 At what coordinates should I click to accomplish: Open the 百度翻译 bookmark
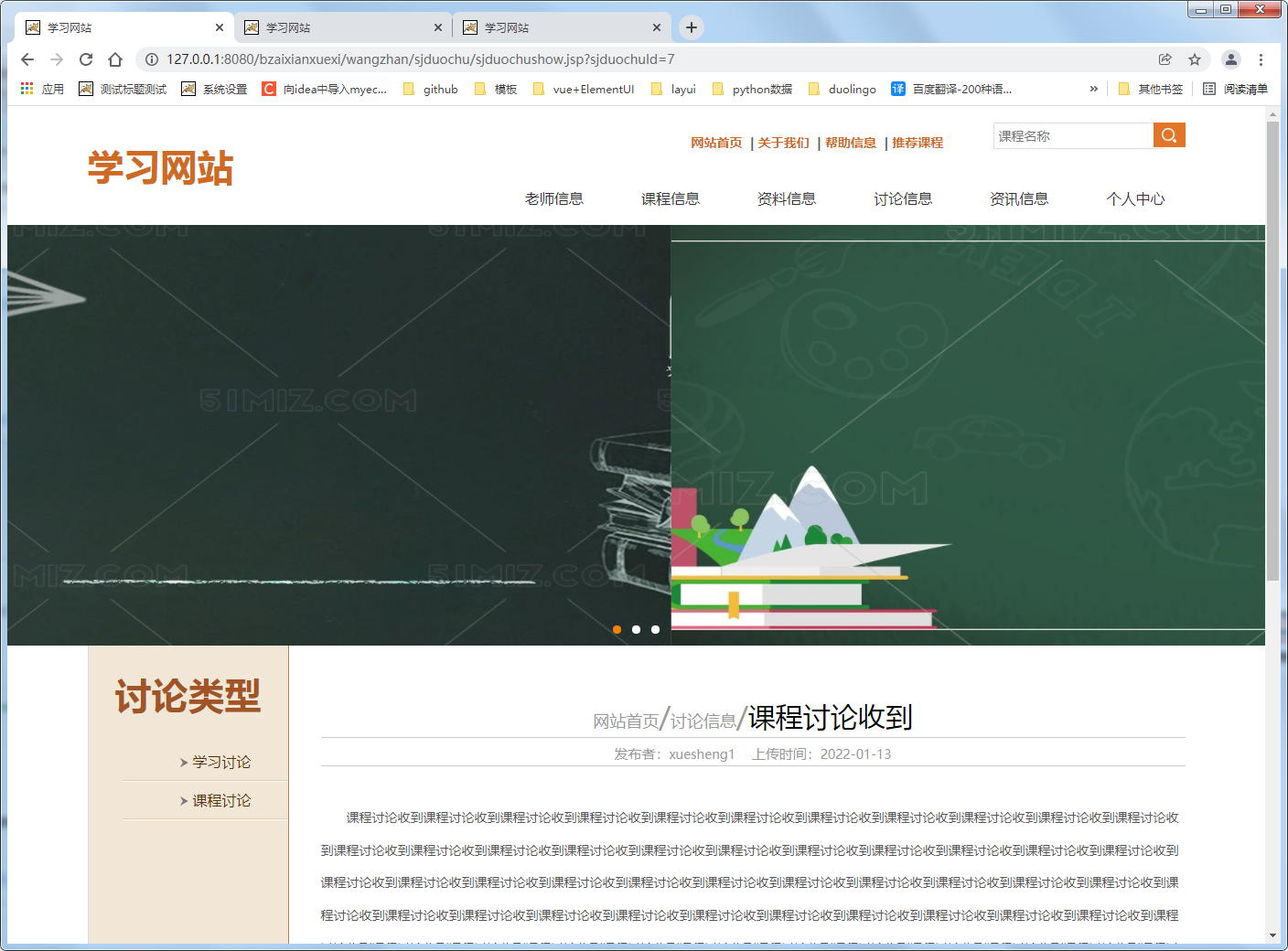click(x=951, y=89)
